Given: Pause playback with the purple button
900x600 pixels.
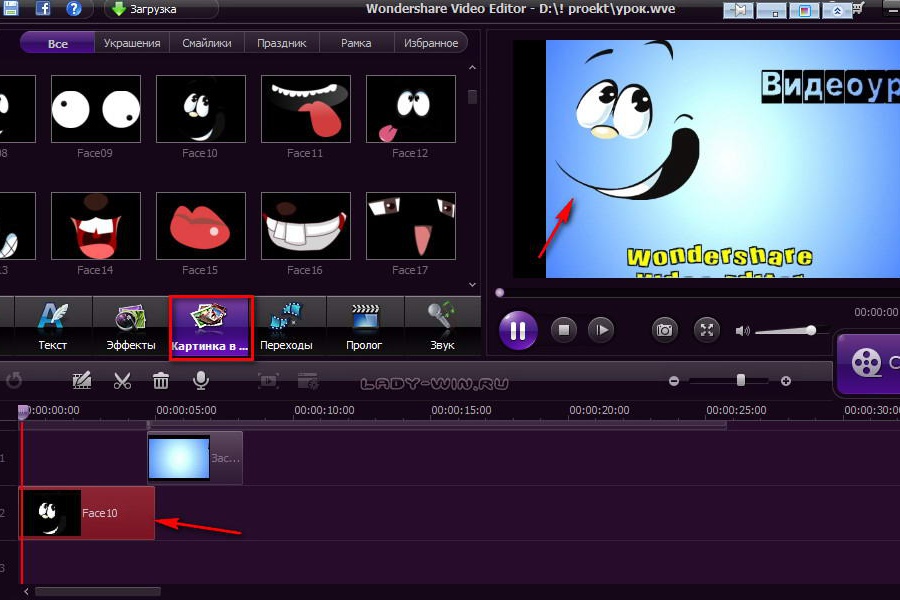Looking at the screenshot, I should pyautogui.click(x=518, y=330).
